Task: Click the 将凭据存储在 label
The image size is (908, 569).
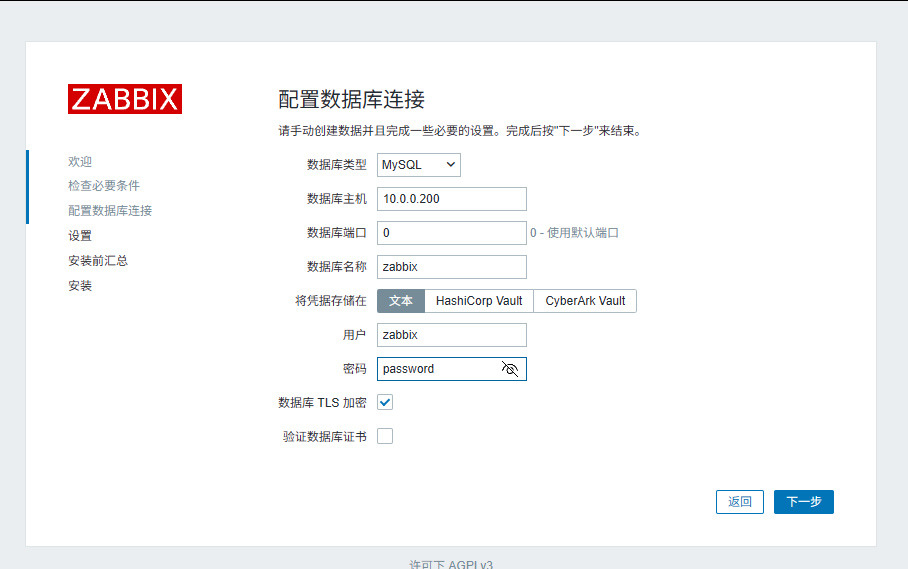Action: point(331,301)
